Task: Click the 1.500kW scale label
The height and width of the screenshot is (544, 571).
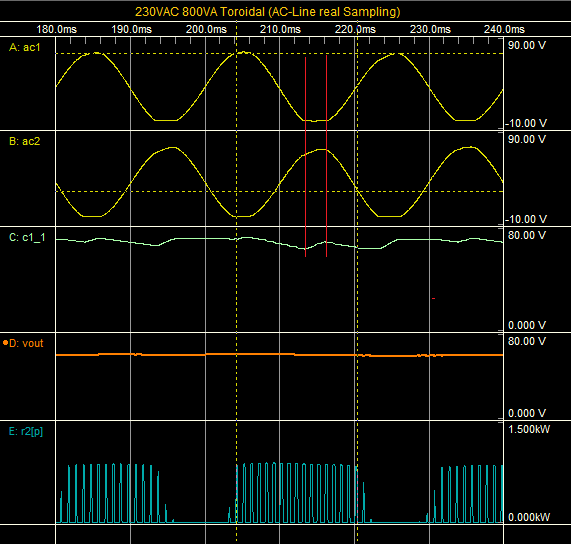Action: (x=529, y=429)
